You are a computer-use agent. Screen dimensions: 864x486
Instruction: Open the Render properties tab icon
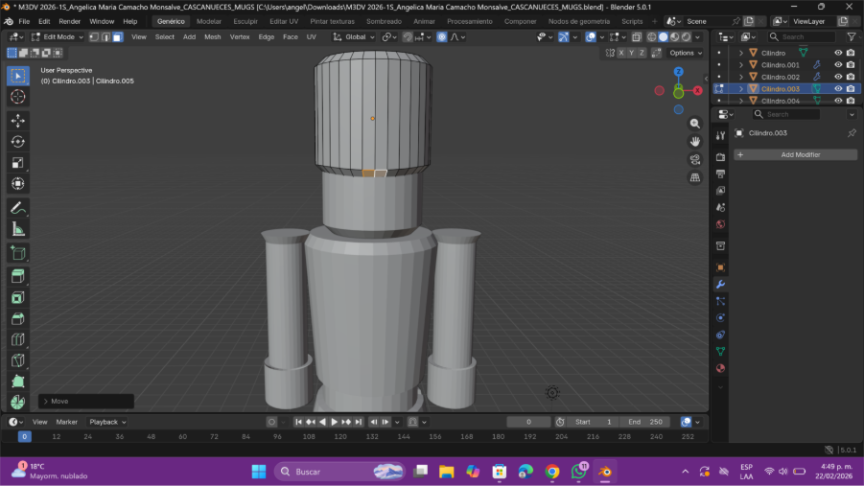click(720, 157)
